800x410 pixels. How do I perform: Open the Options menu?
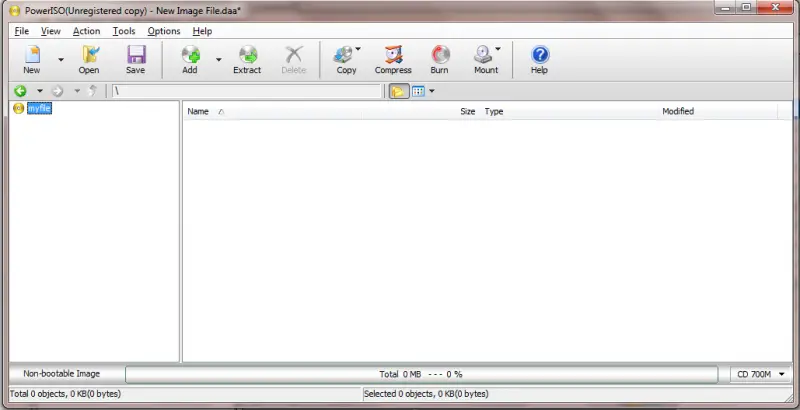[x=164, y=31]
